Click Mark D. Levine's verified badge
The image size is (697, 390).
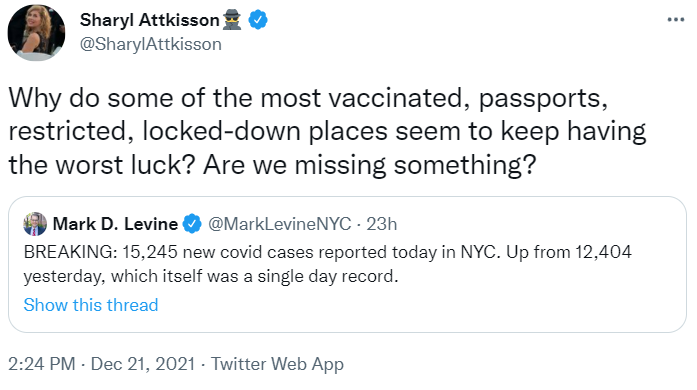[x=192, y=224]
